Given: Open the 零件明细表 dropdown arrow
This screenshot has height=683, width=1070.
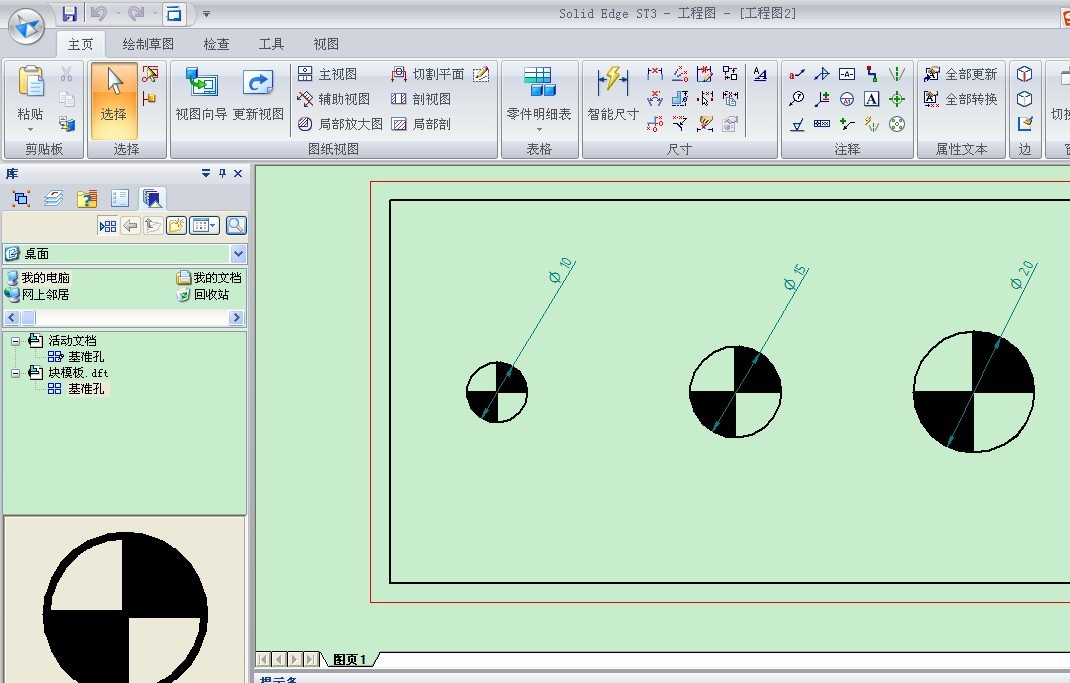Looking at the screenshot, I should coord(538,130).
